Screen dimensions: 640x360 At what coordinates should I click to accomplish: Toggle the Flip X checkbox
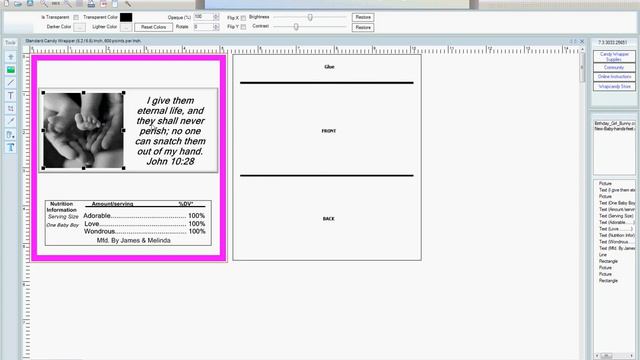(243, 18)
